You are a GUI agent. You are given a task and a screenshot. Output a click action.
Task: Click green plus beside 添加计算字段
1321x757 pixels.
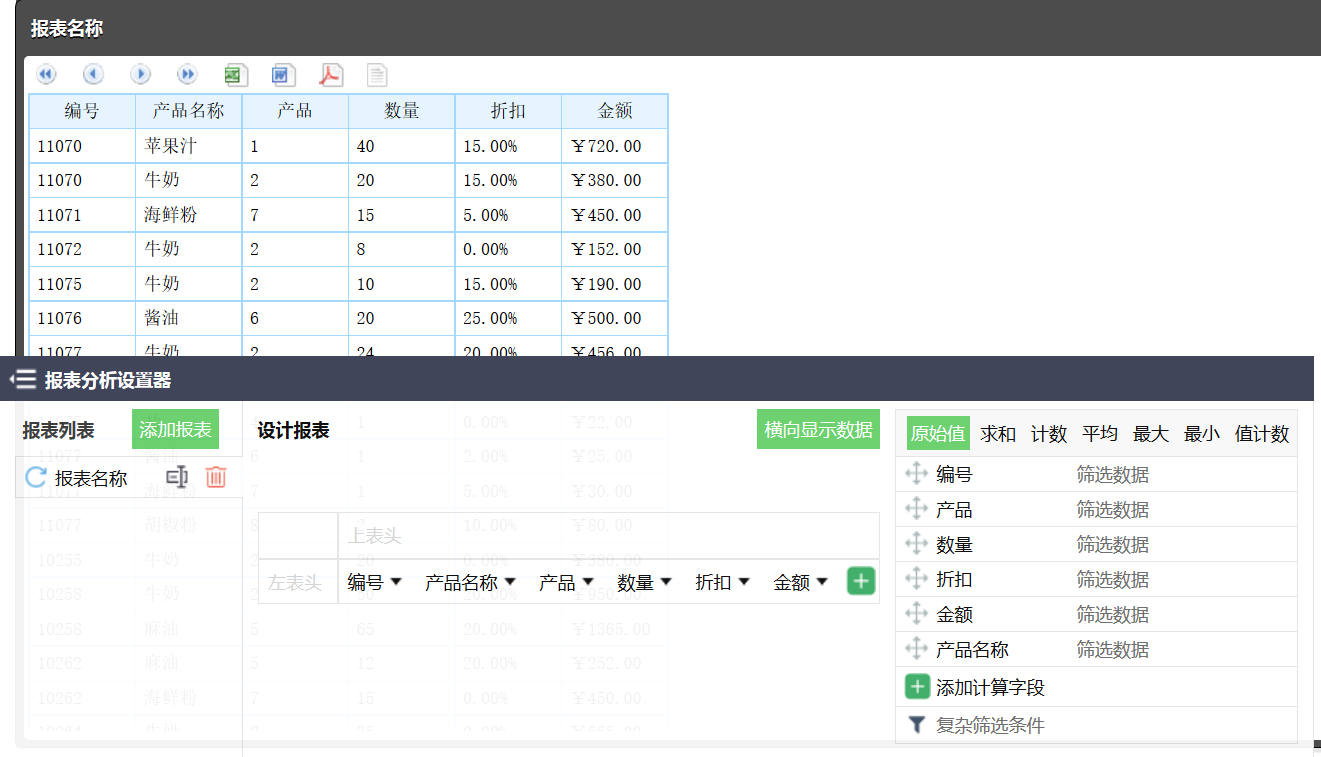tap(918, 687)
